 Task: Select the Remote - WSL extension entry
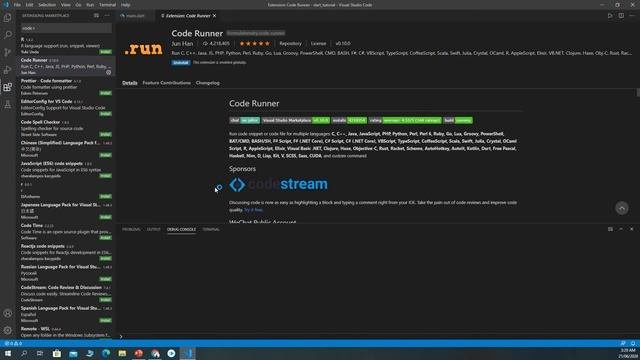pos(66,332)
